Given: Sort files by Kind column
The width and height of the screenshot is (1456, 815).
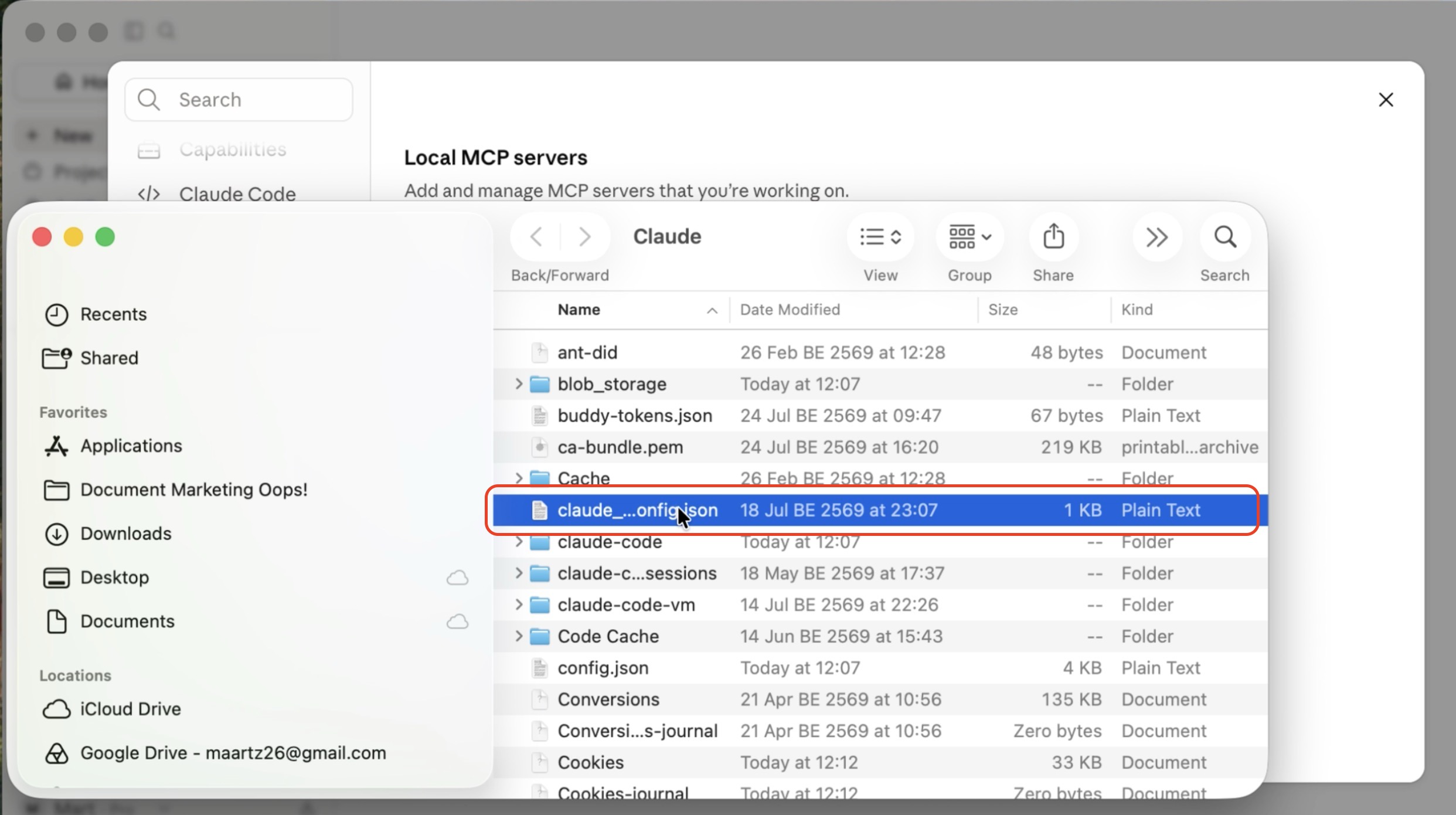Looking at the screenshot, I should click(x=1189, y=310).
